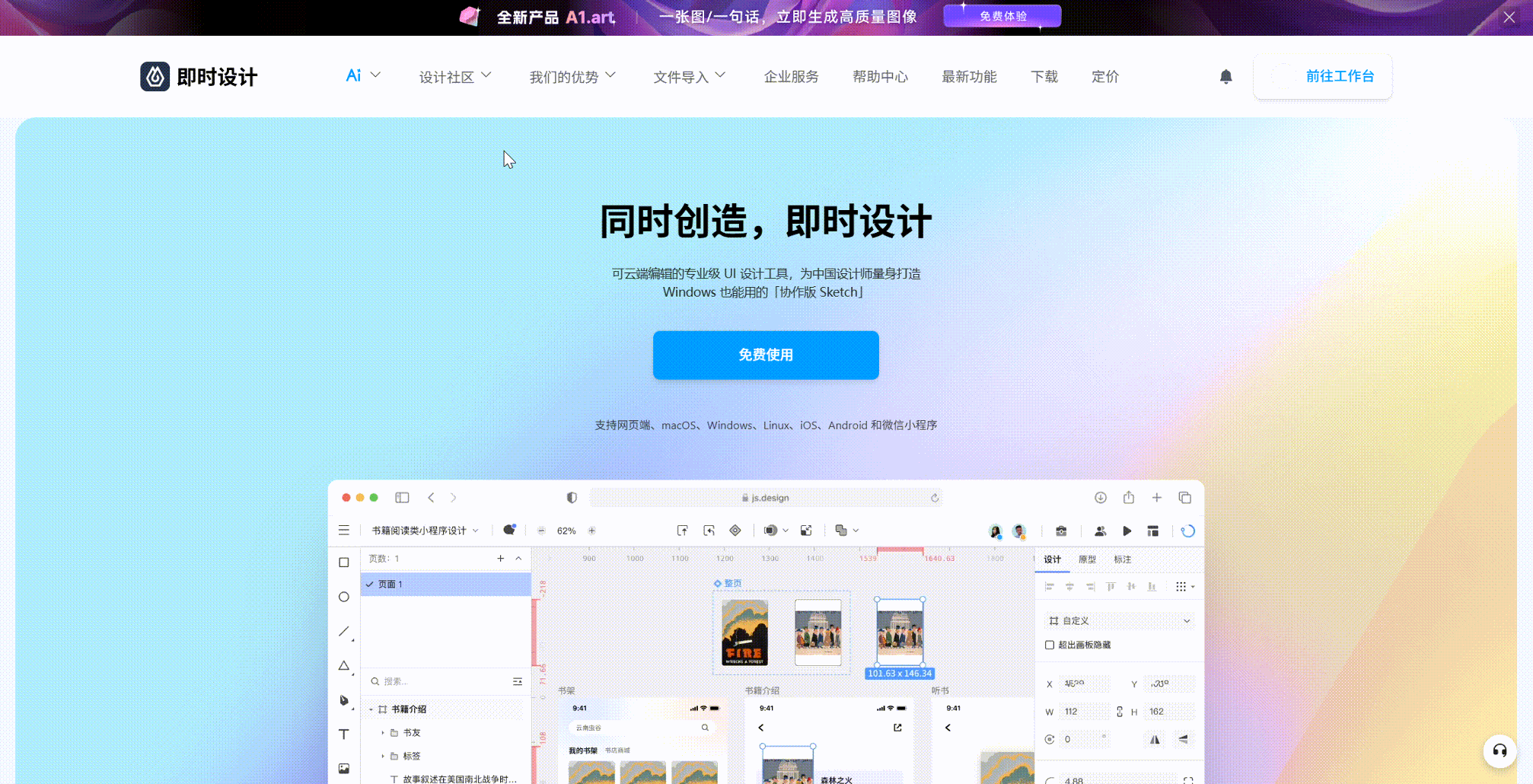This screenshot has width=1533, height=784.
Task: Click the browser download icon in mockup
Action: point(1101,498)
